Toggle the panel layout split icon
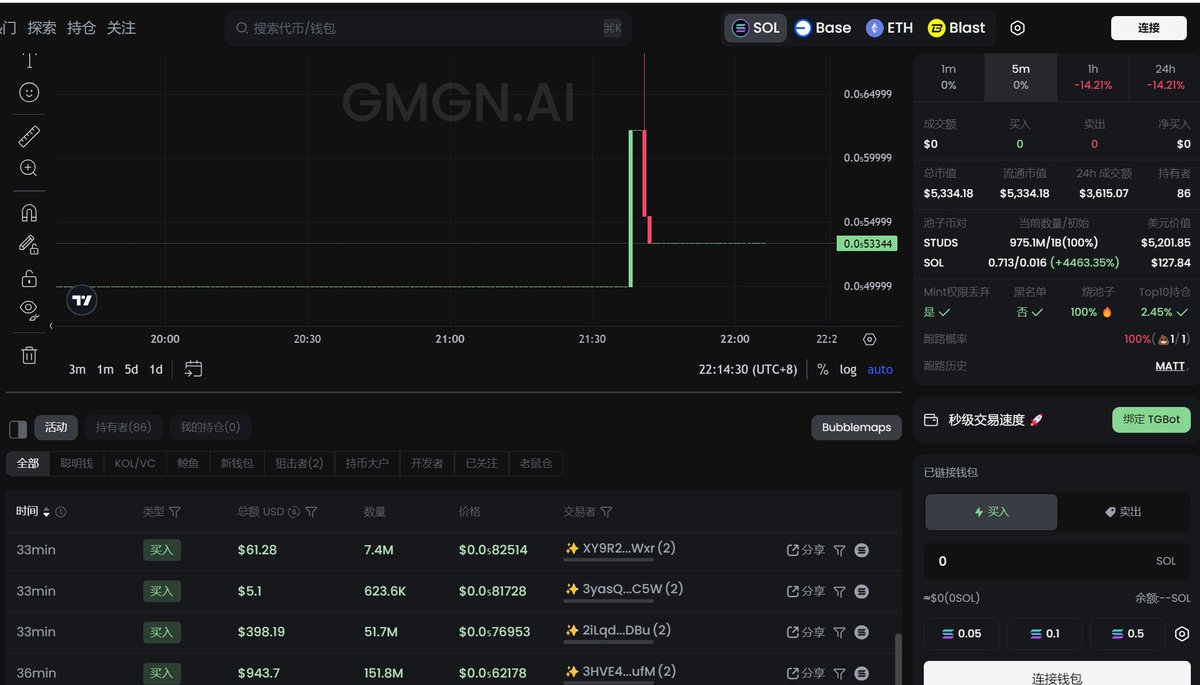The image size is (1200, 685). point(18,428)
